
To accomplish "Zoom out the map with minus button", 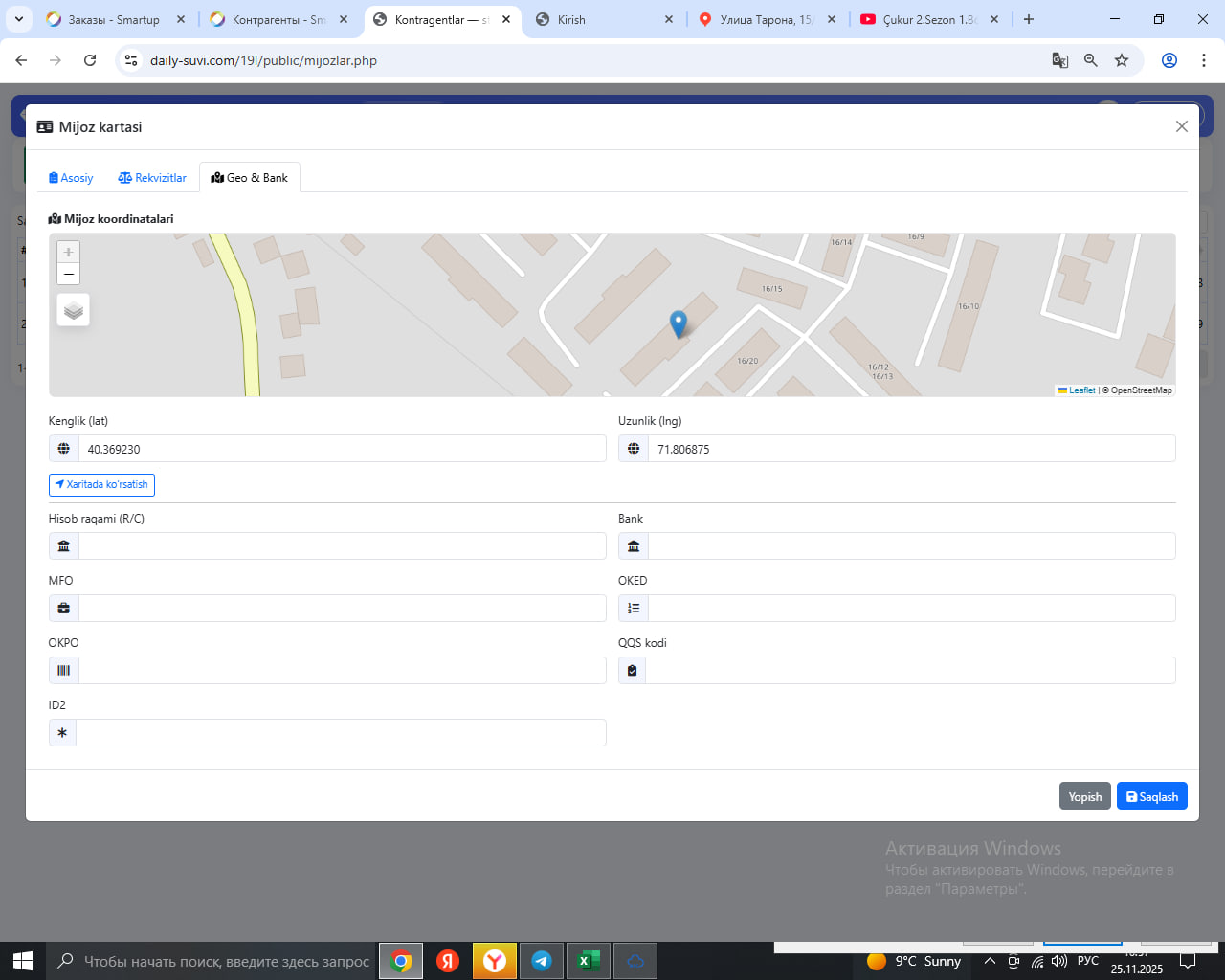I will coord(68,274).
